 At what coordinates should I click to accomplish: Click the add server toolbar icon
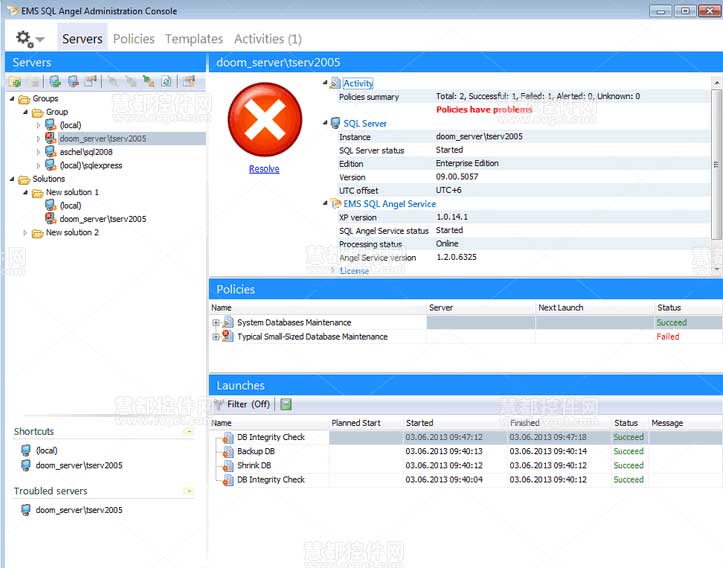[x=55, y=82]
